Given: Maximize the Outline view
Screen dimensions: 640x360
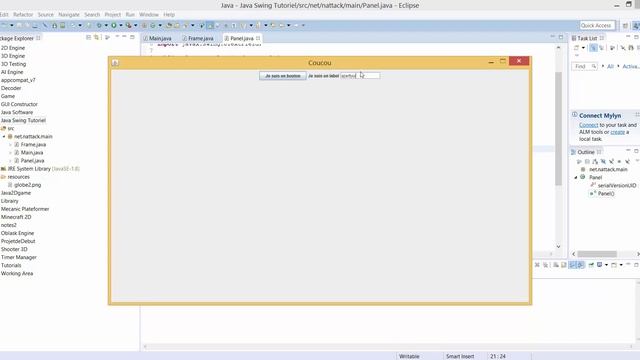Looking at the screenshot, I should pyautogui.click(x=636, y=151).
